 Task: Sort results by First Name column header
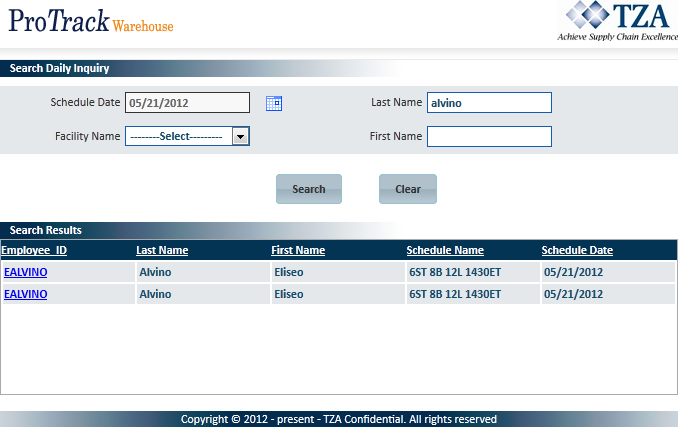point(298,250)
